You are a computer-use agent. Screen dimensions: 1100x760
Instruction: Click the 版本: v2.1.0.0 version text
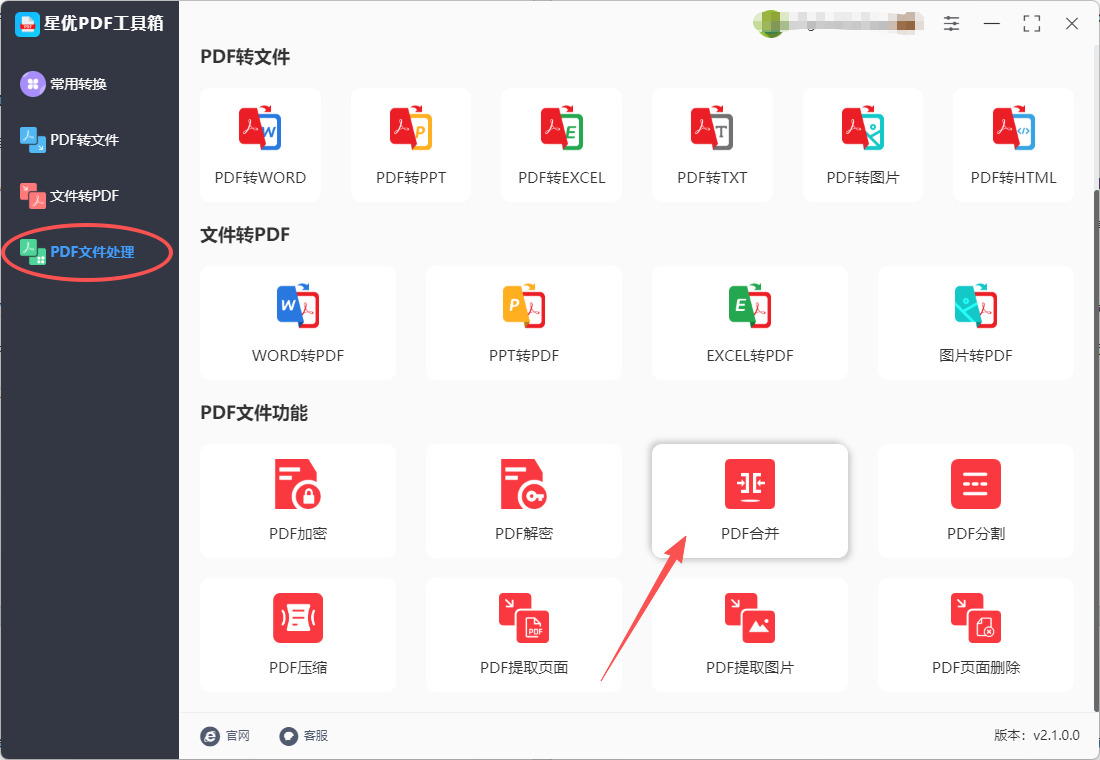1036,735
